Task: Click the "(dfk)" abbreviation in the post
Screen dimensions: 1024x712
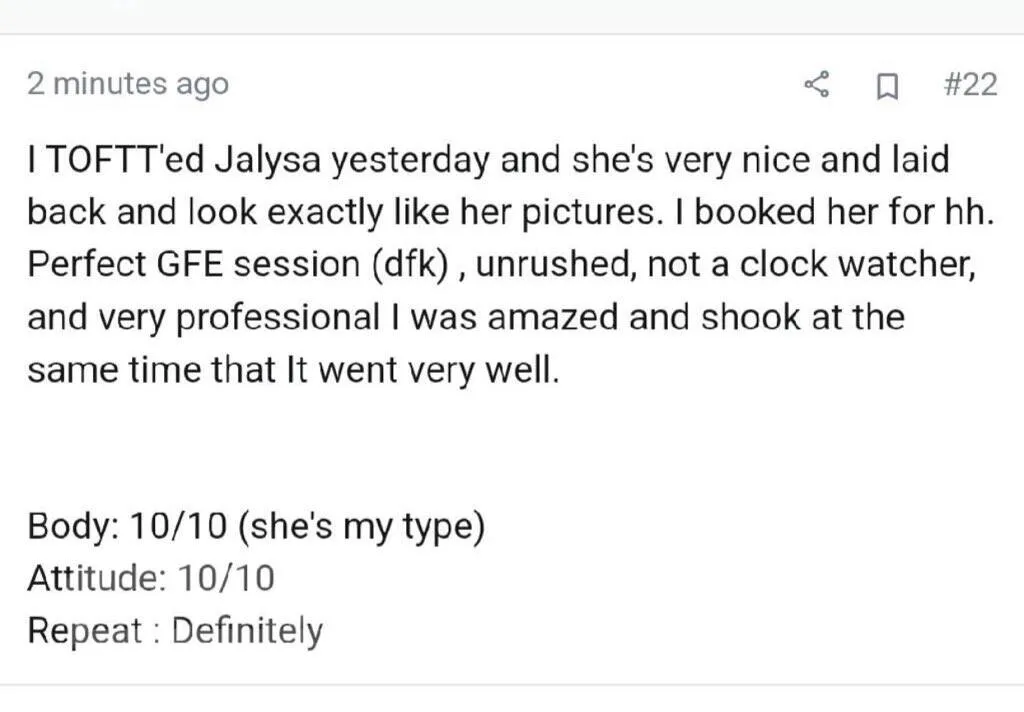Action: pos(407,265)
